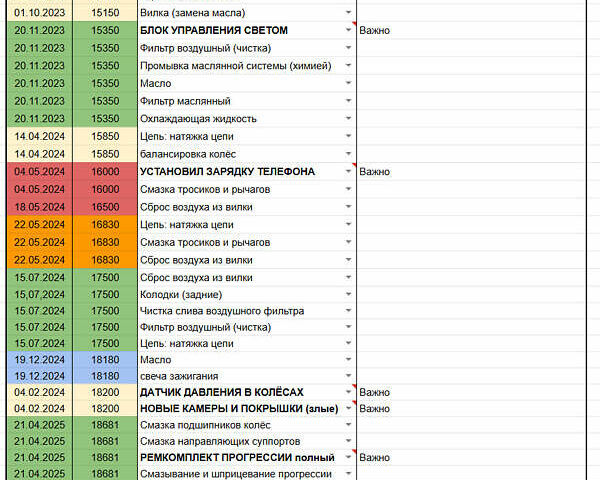Viewport: 600px width, 480px height.
Task: Open dropdown for Смазка направляющих суппортов
Action: coord(349,441)
